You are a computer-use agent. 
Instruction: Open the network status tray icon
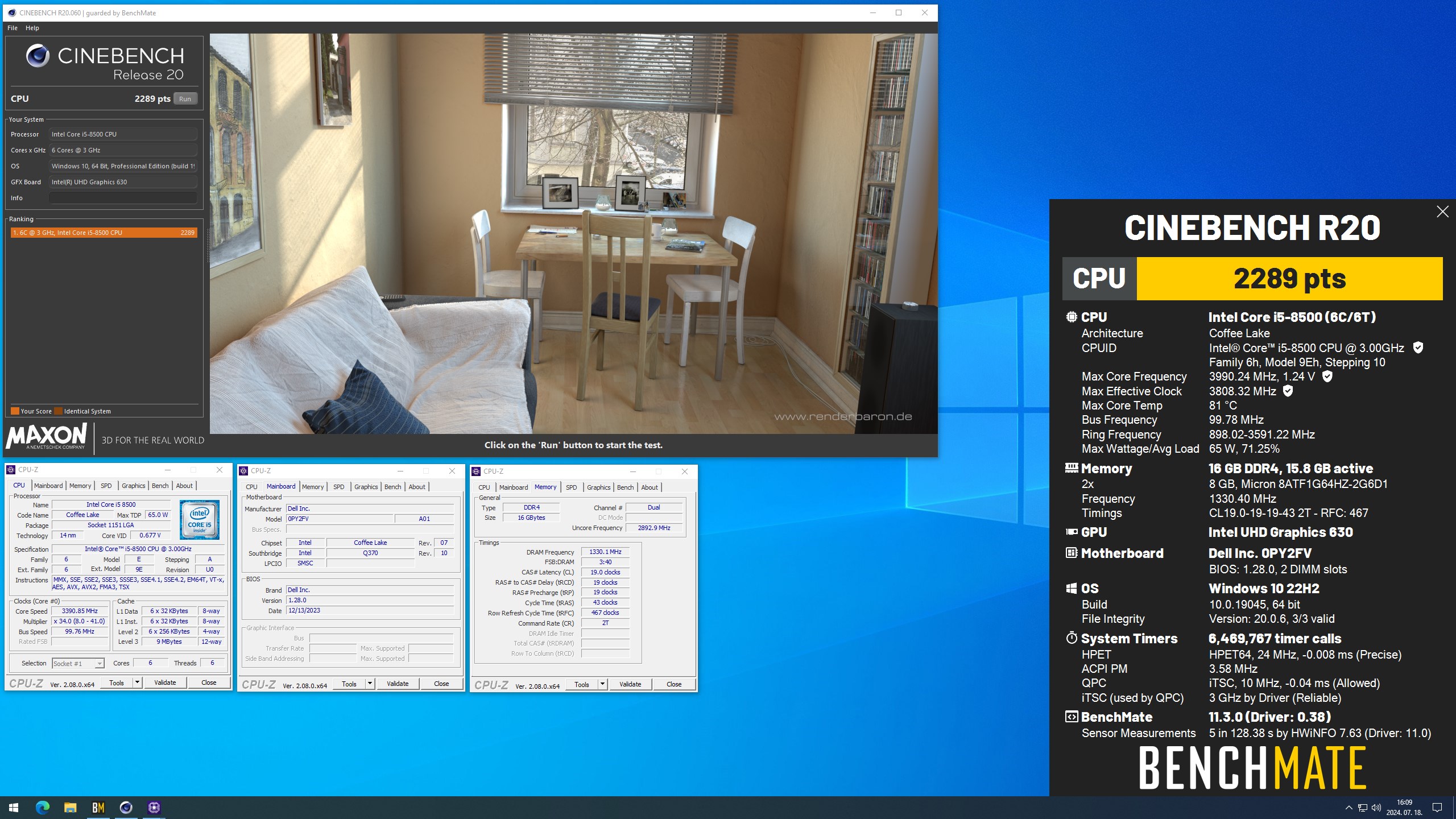pos(1363,808)
